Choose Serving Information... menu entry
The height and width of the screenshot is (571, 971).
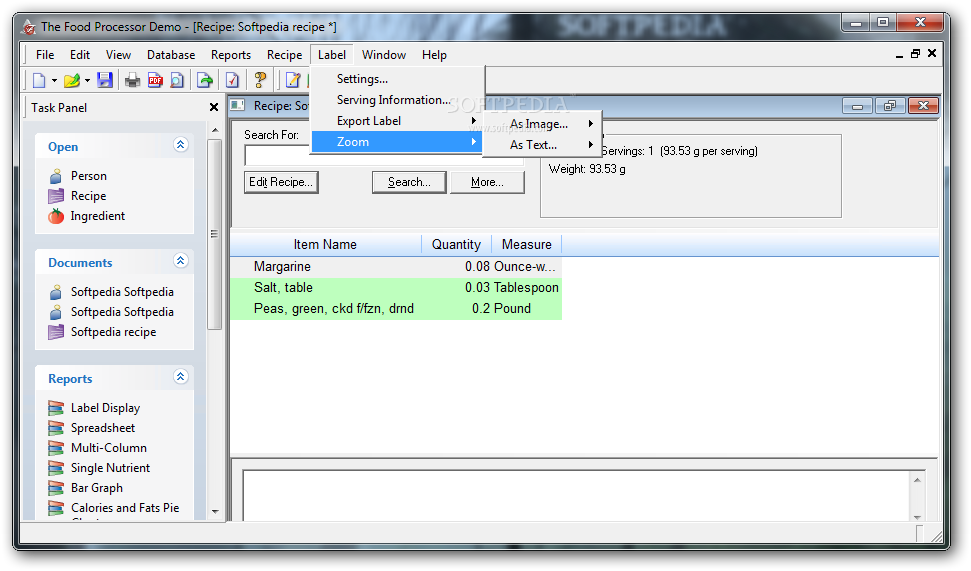(397, 100)
